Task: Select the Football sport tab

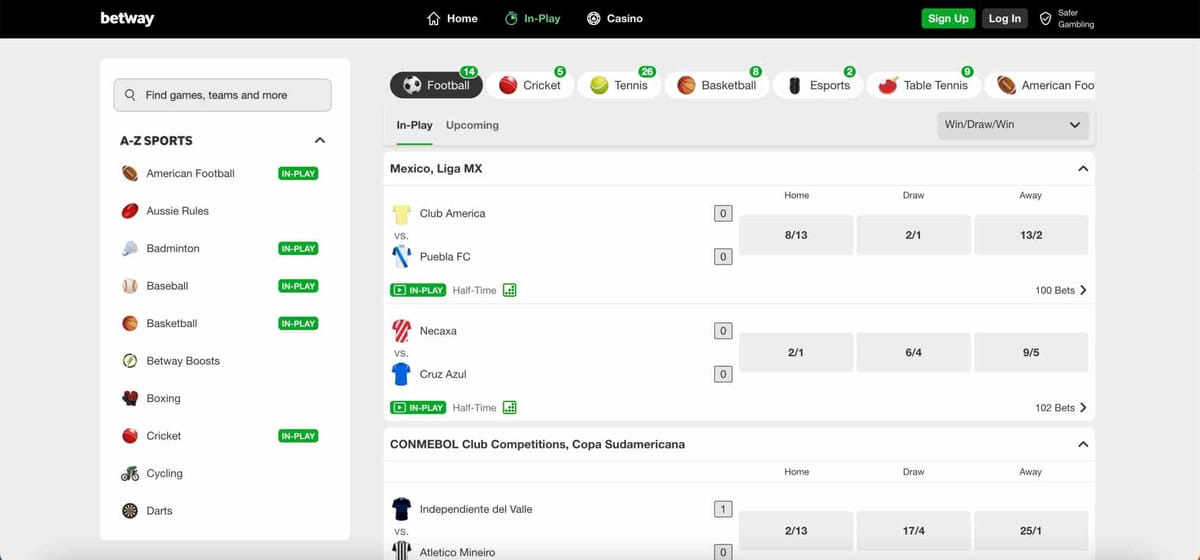Action: pos(436,85)
